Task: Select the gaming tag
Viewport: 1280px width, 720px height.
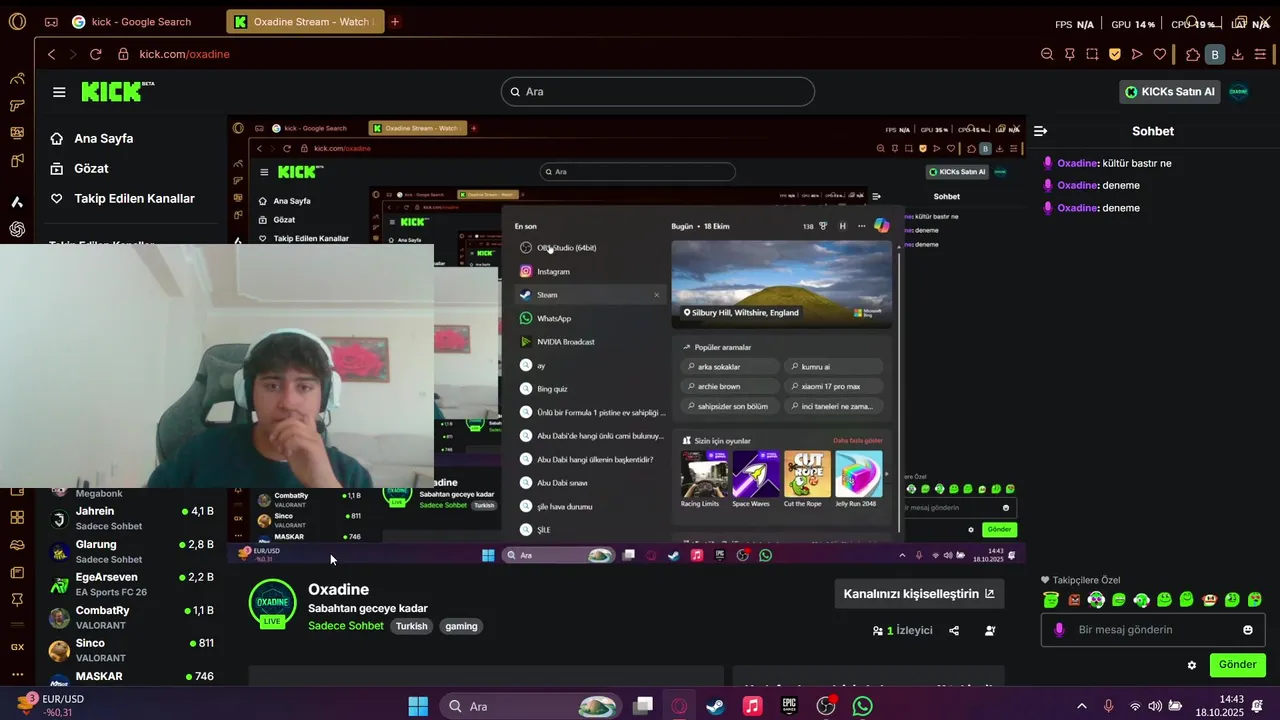Action: coord(461,626)
